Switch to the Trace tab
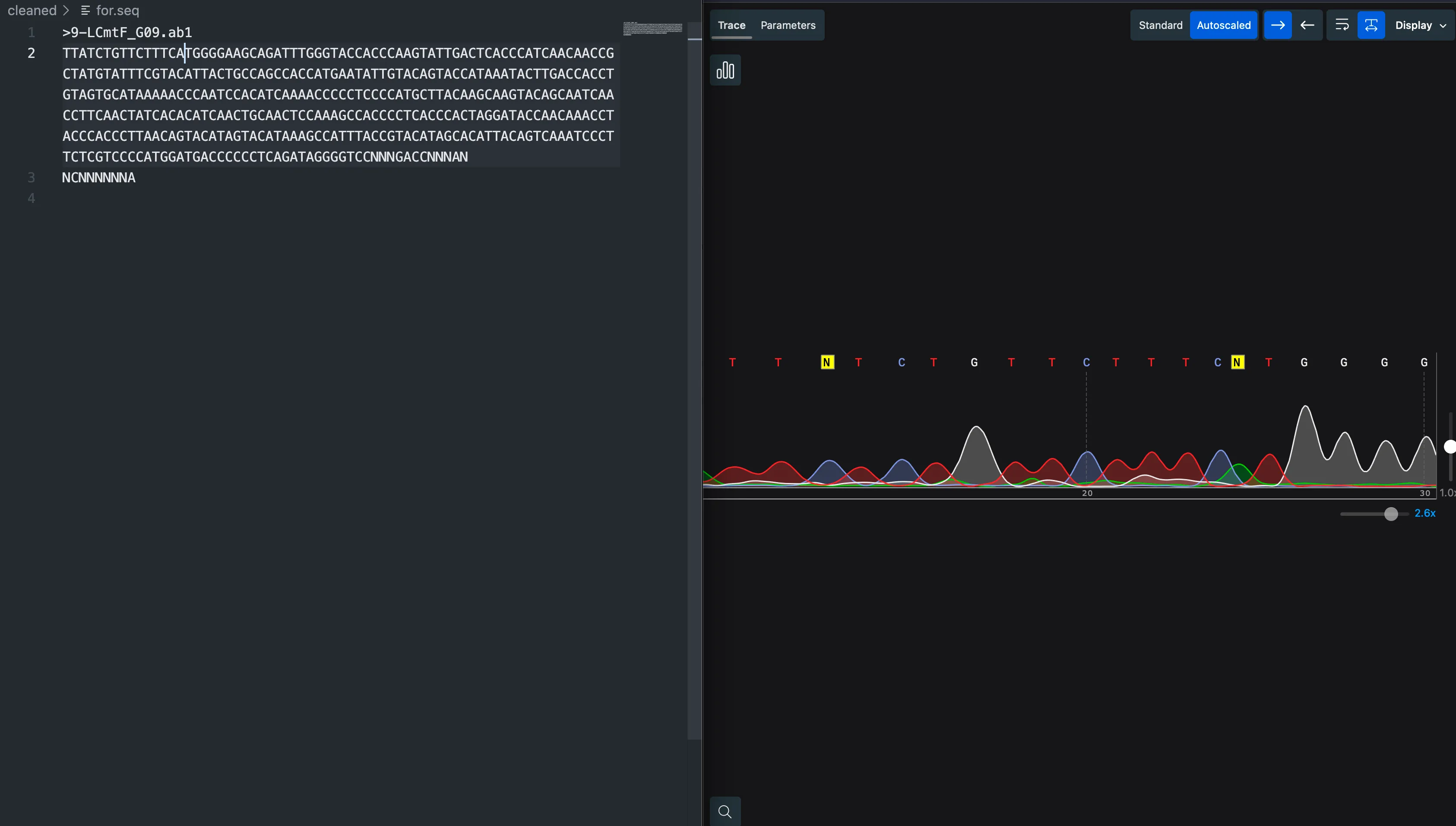Viewport: 1456px width, 826px height. pos(731,25)
